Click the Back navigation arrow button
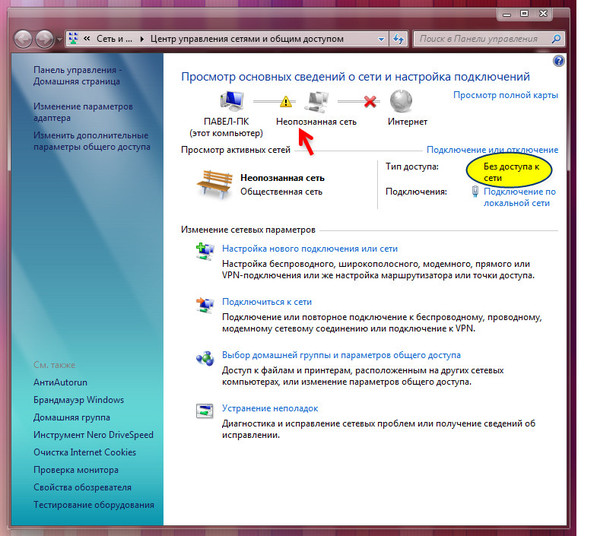Image resolution: width=600 pixels, height=536 pixels. point(23,39)
